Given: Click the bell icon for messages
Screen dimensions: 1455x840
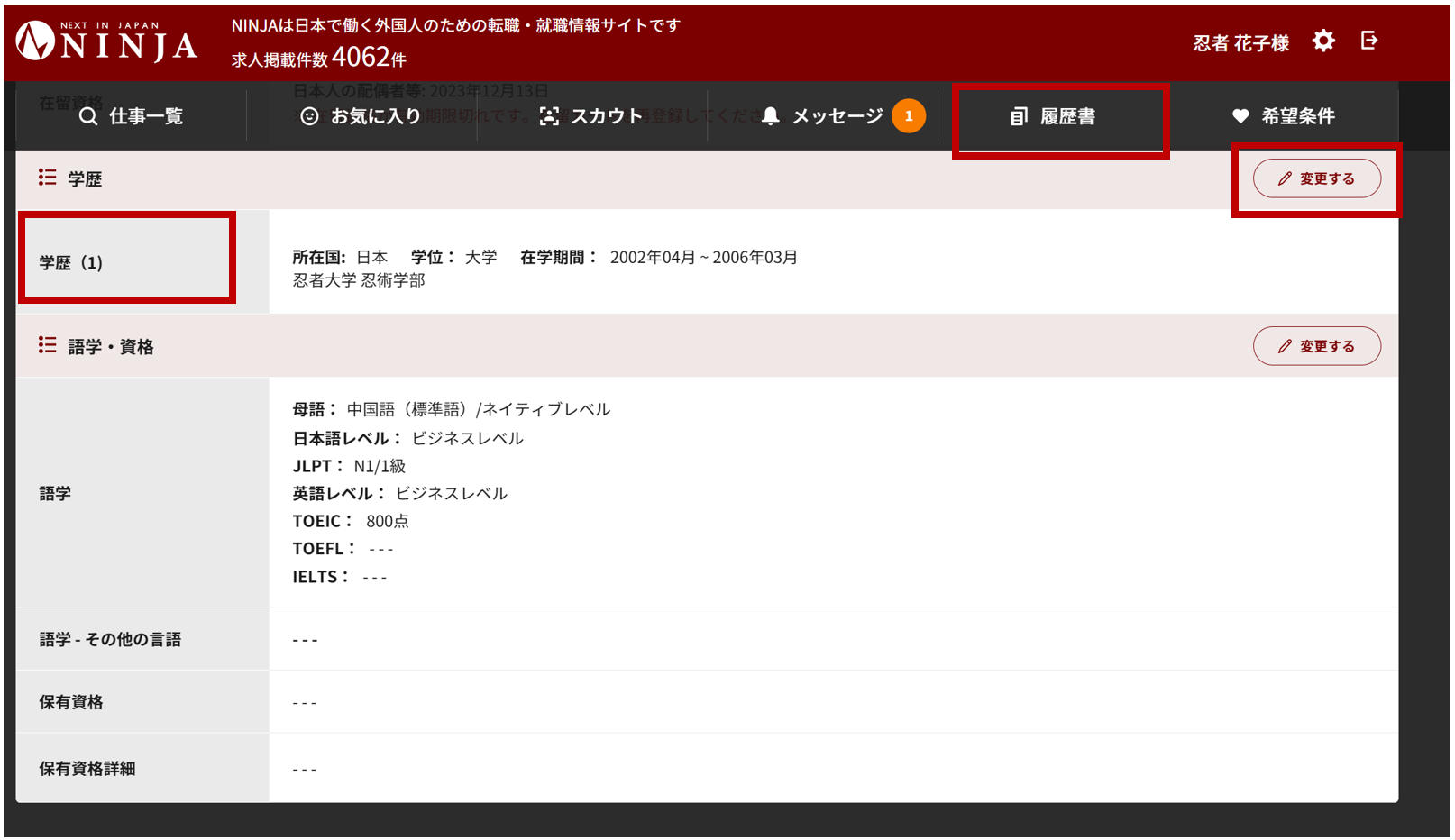Looking at the screenshot, I should click(x=770, y=116).
